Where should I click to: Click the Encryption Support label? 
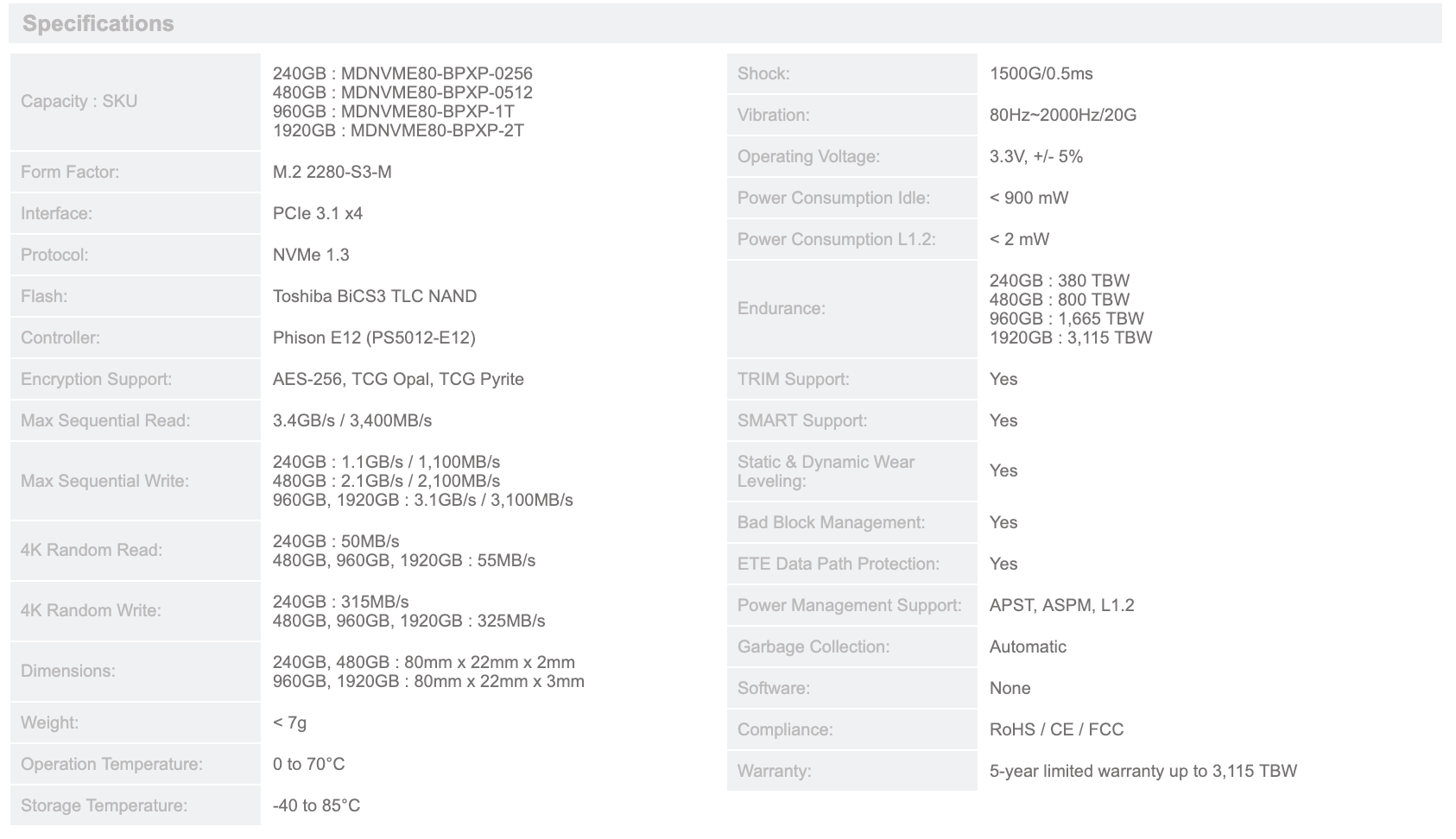pyautogui.click(x=96, y=379)
